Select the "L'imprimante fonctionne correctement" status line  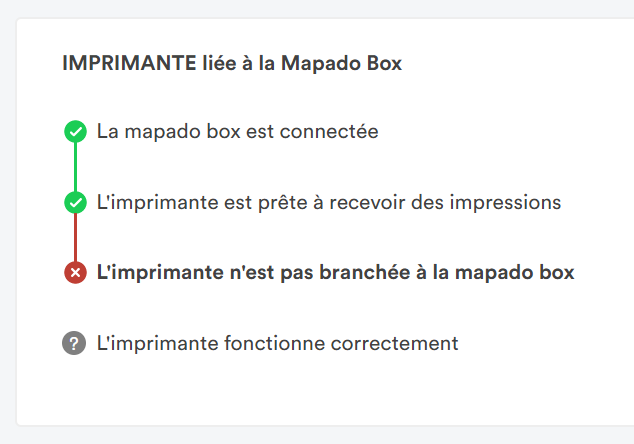277,343
